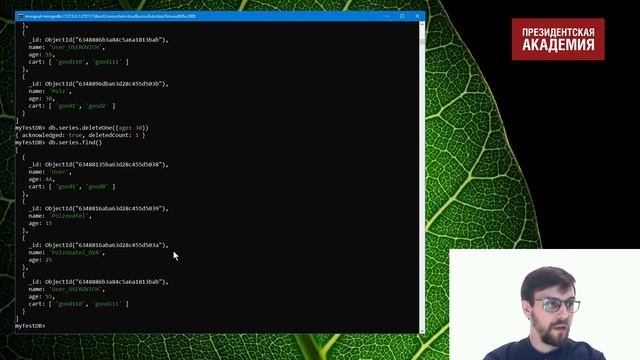Click the db.series.deleteOne({age: 30}) command
640x360 pixels.
click(98, 128)
